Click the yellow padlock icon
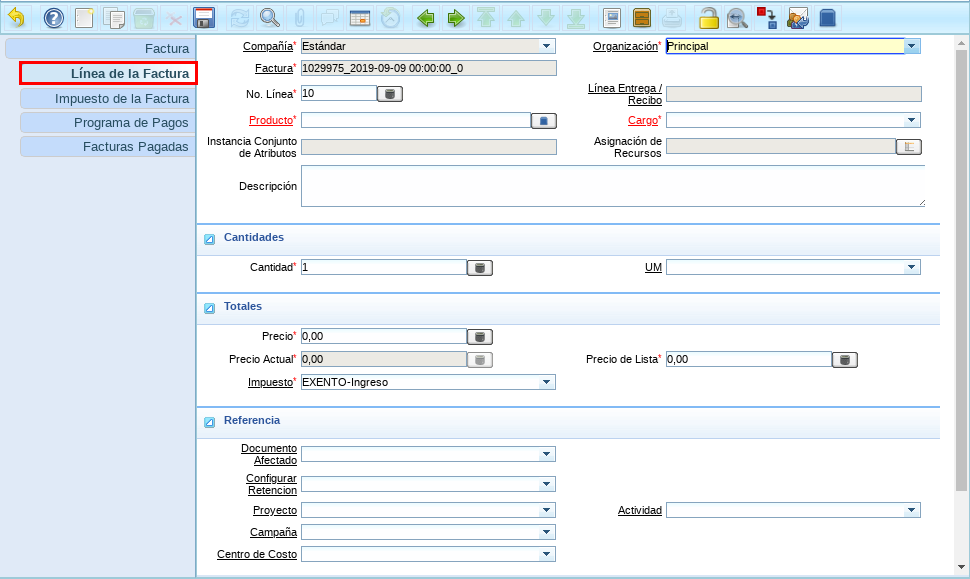970x579 pixels. tap(708, 18)
